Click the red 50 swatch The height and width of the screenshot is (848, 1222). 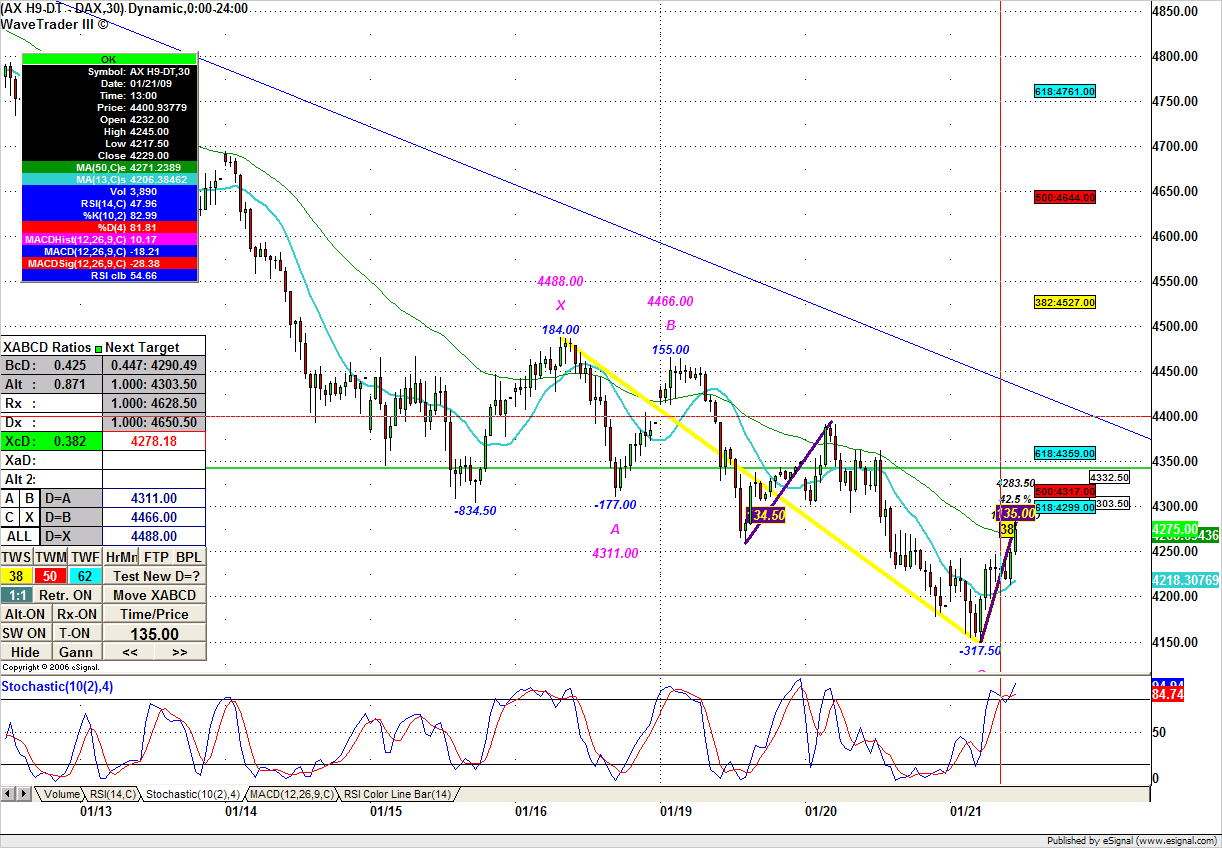click(x=50, y=576)
